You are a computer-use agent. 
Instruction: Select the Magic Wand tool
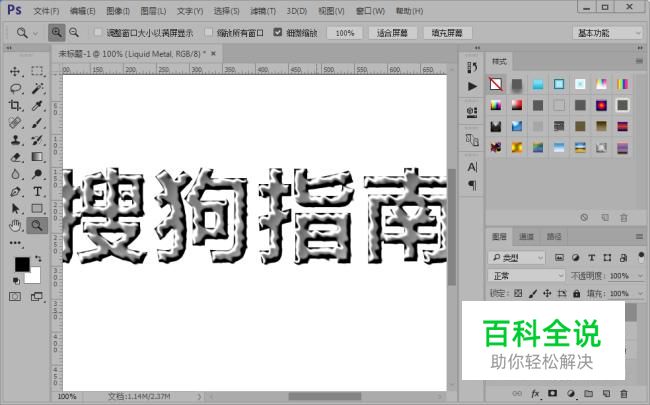(37, 88)
